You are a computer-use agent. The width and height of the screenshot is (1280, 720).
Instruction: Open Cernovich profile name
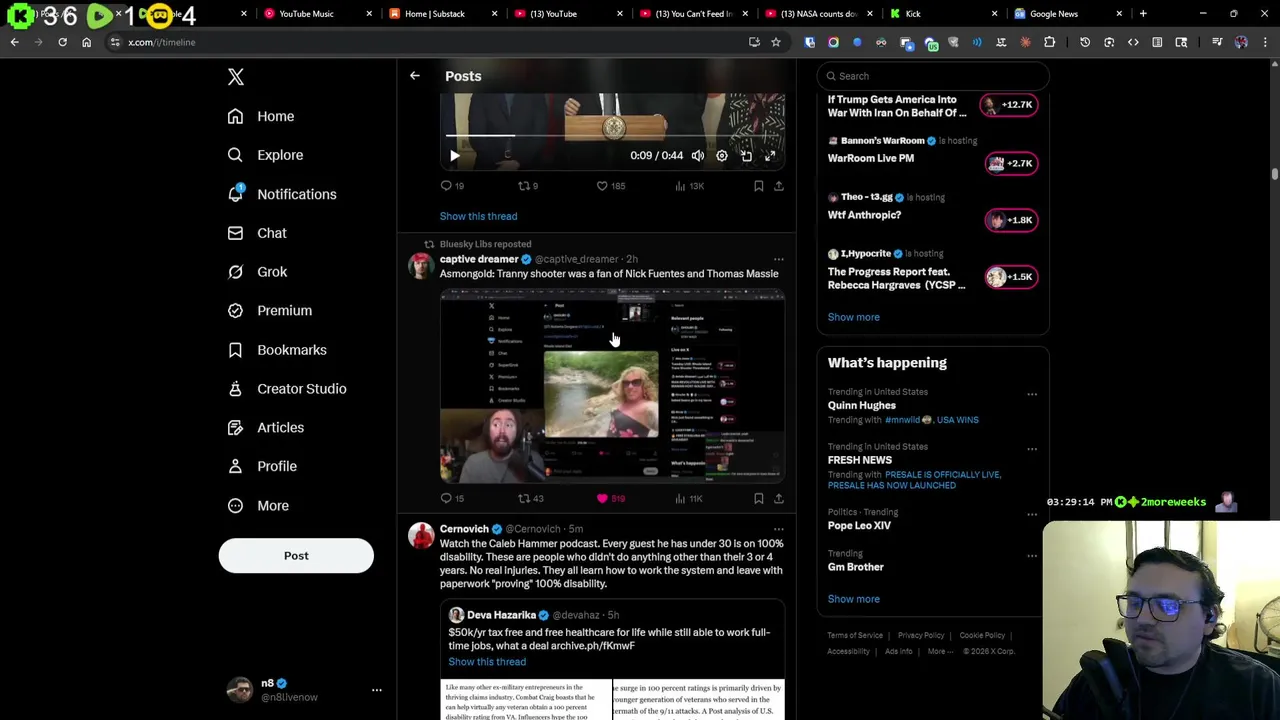point(464,529)
